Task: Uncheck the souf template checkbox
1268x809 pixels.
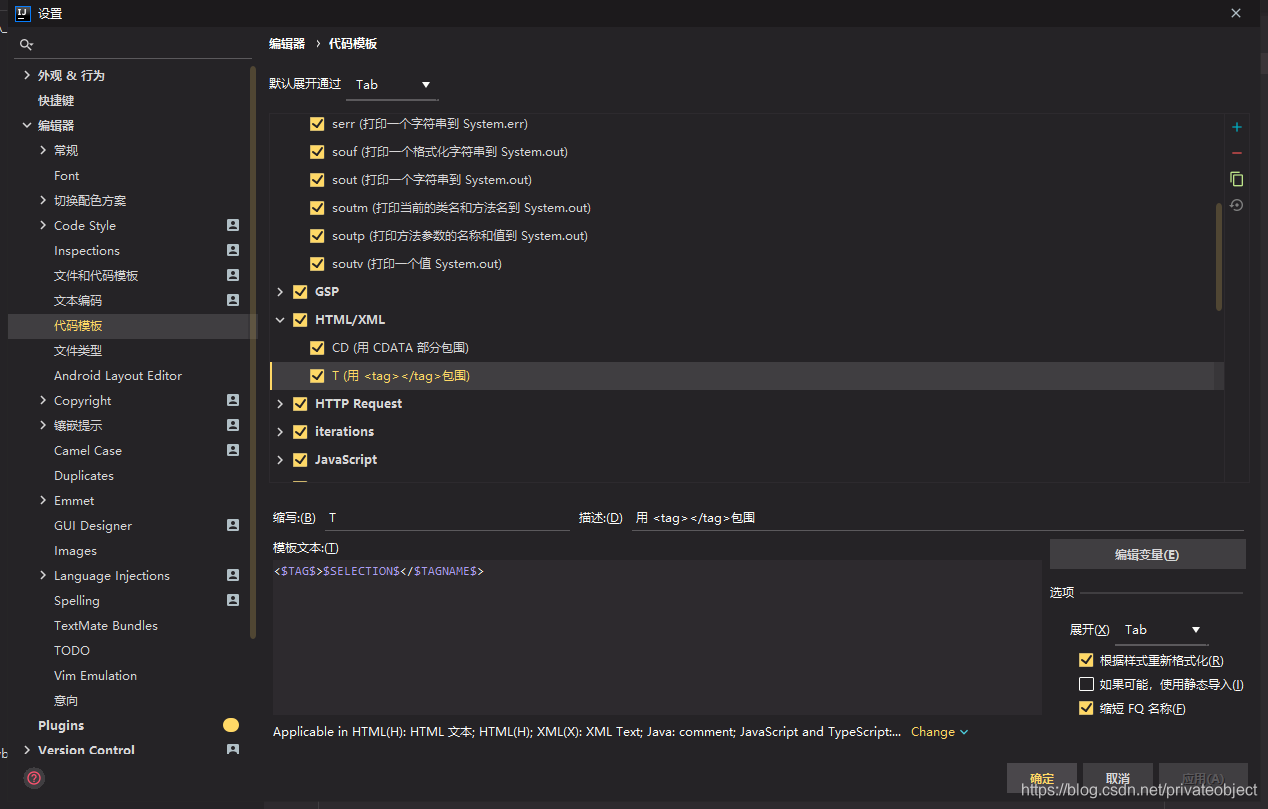Action: pyautogui.click(x=317, y=152)
